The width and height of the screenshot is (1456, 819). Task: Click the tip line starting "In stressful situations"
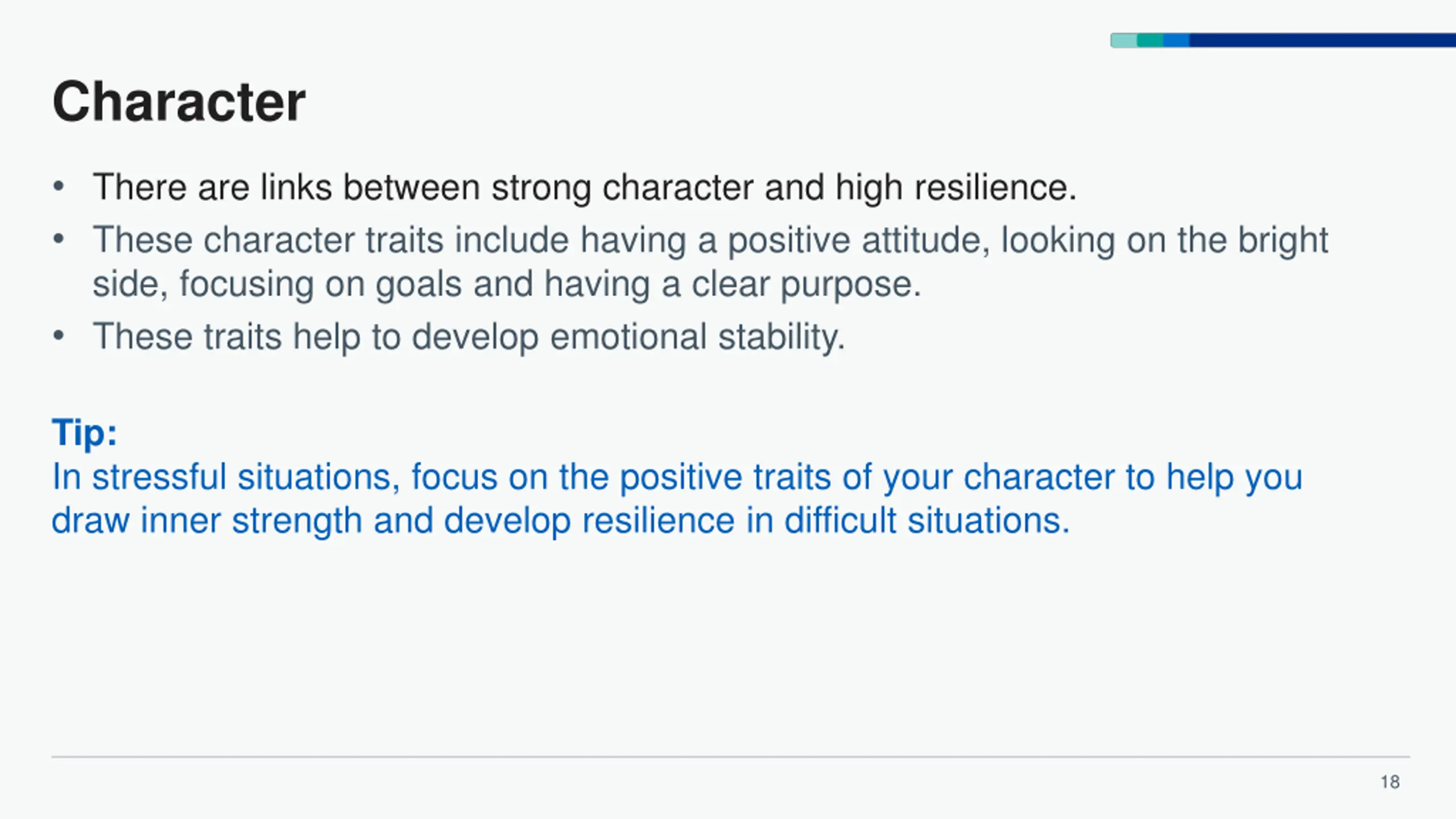click(x=677, y=477)
